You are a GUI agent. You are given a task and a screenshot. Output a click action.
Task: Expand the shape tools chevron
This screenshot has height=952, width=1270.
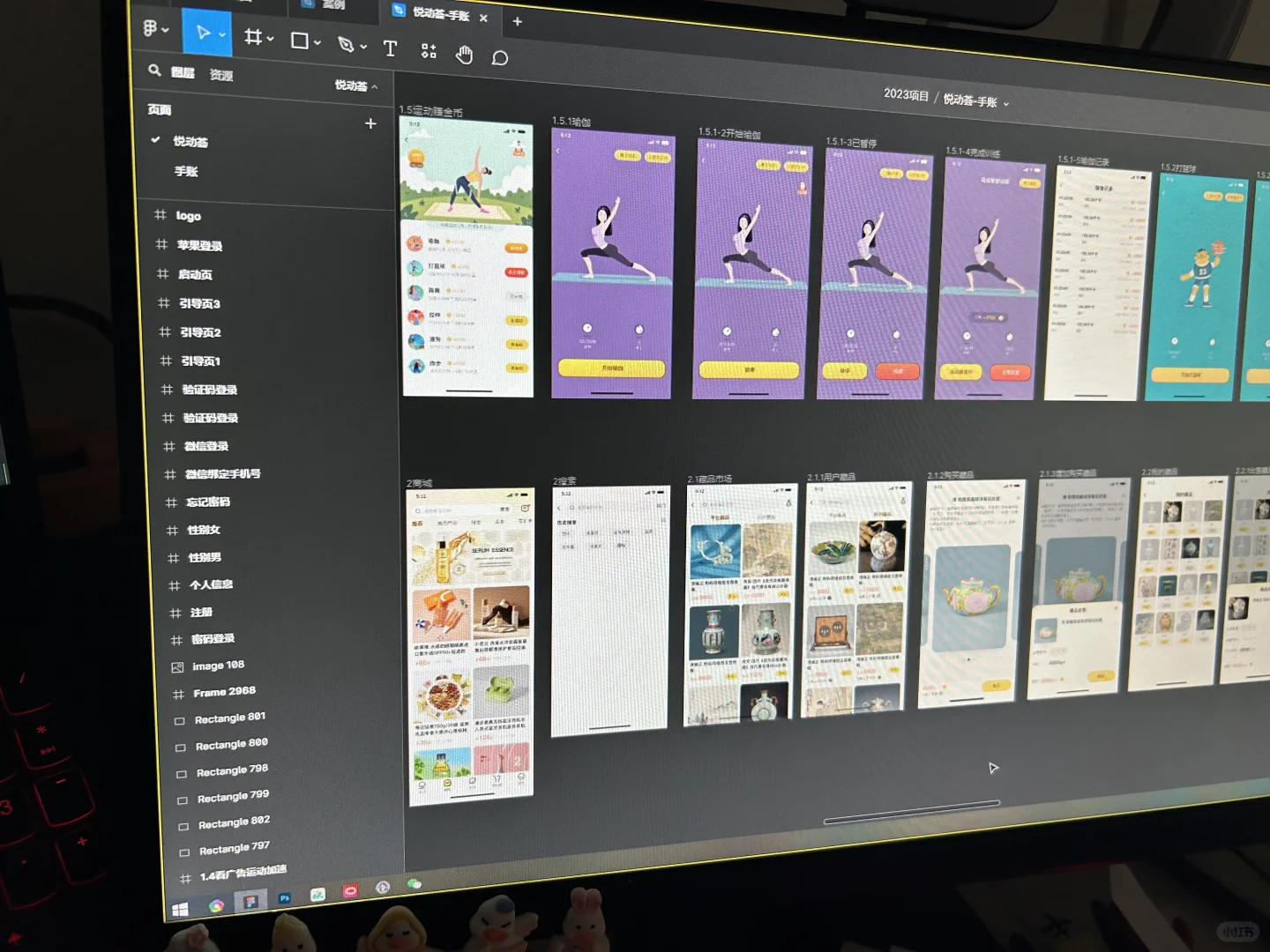pos(317,42)
